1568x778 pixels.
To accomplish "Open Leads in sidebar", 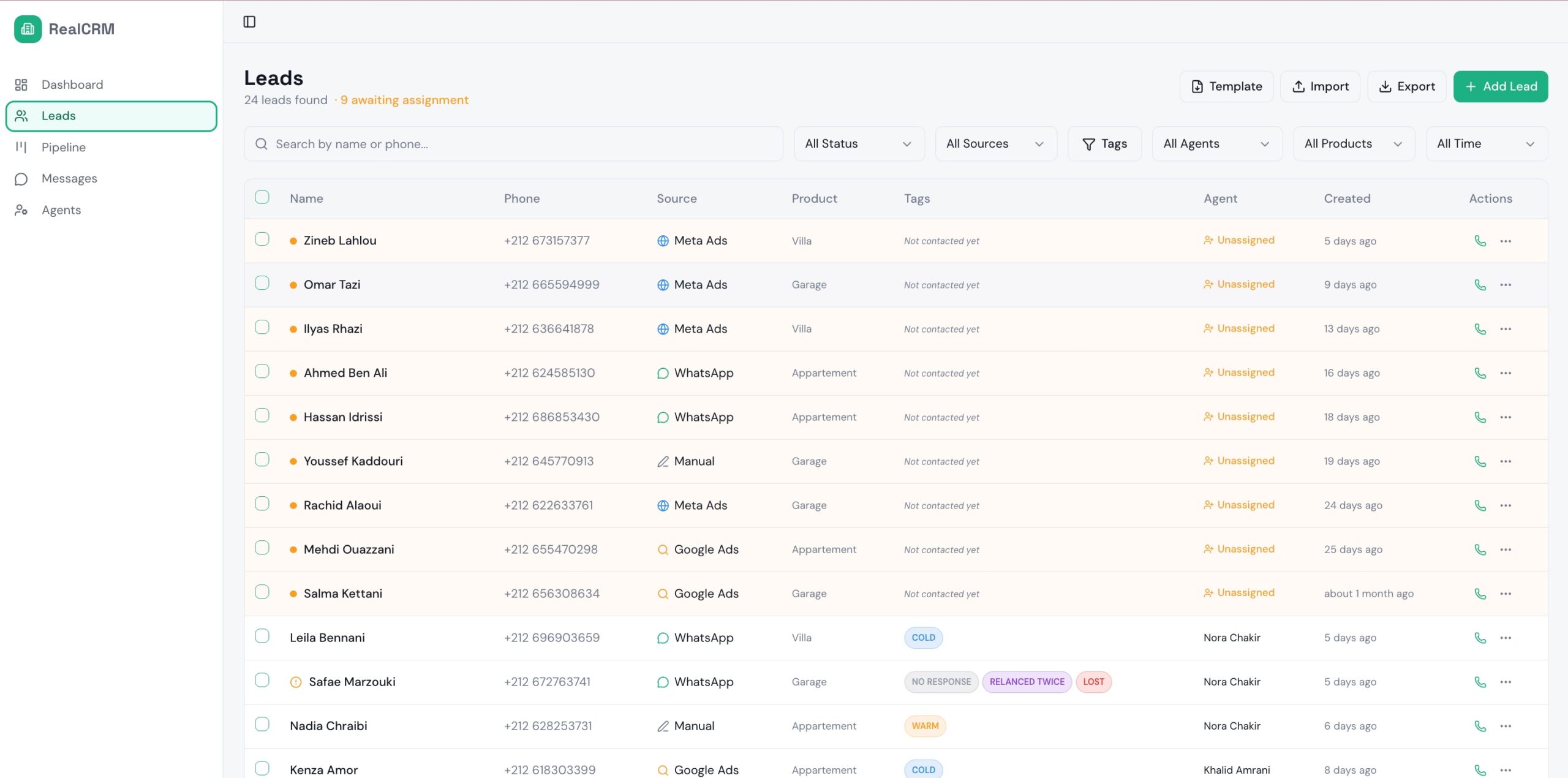I will coord(111,116).
